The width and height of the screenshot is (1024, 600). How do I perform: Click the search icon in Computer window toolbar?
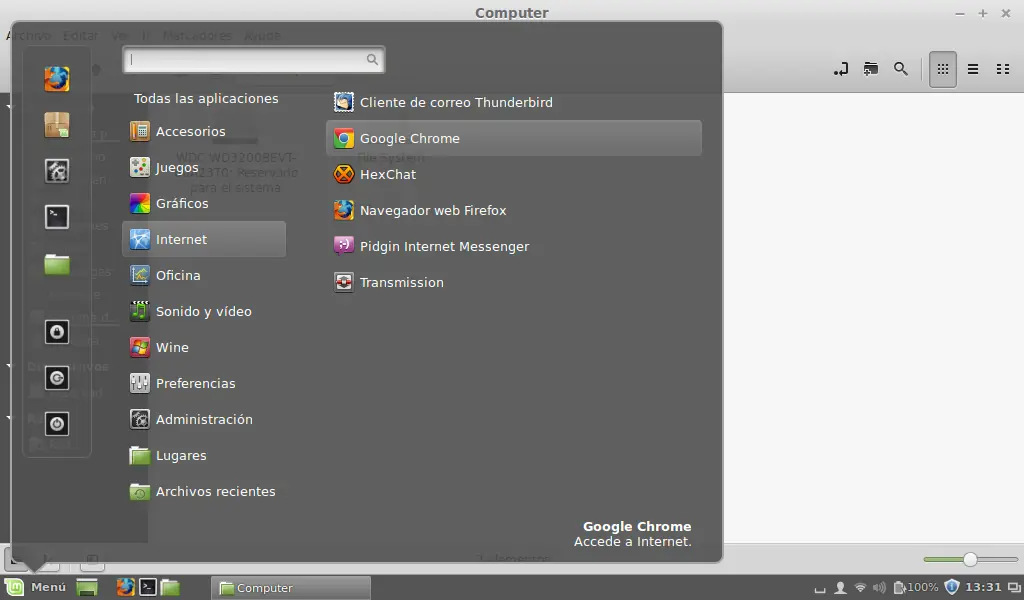901,69
